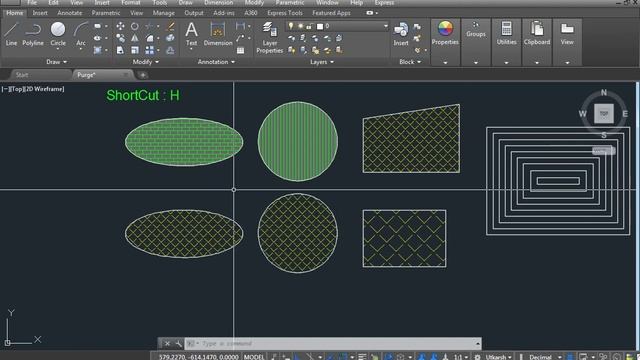Open the Express menu
The width and height of the screenshot is (640, 360).
384,2
